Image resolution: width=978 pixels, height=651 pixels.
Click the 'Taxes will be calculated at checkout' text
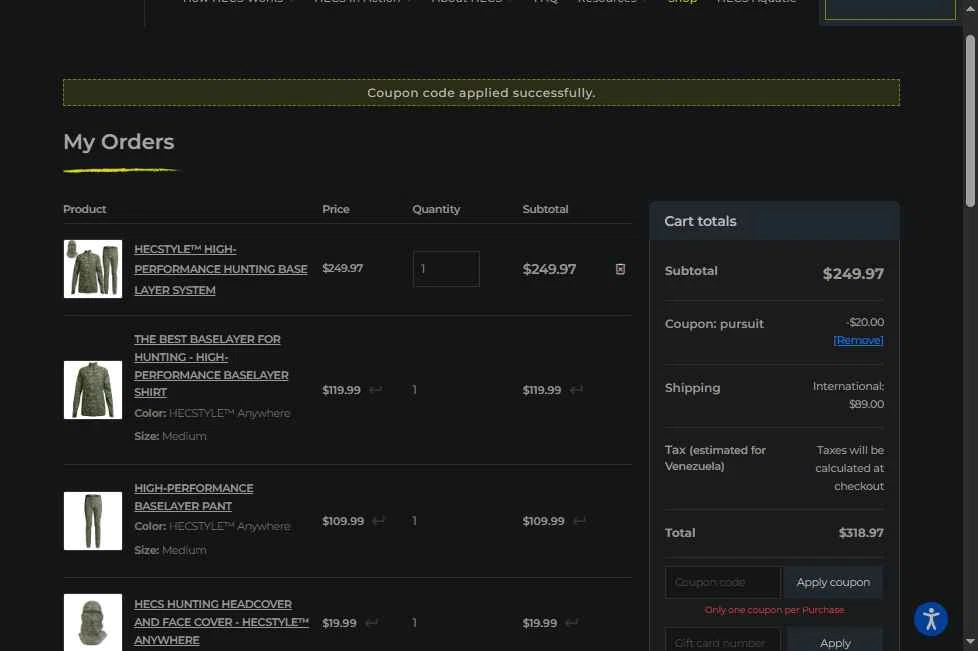[850, 468]
